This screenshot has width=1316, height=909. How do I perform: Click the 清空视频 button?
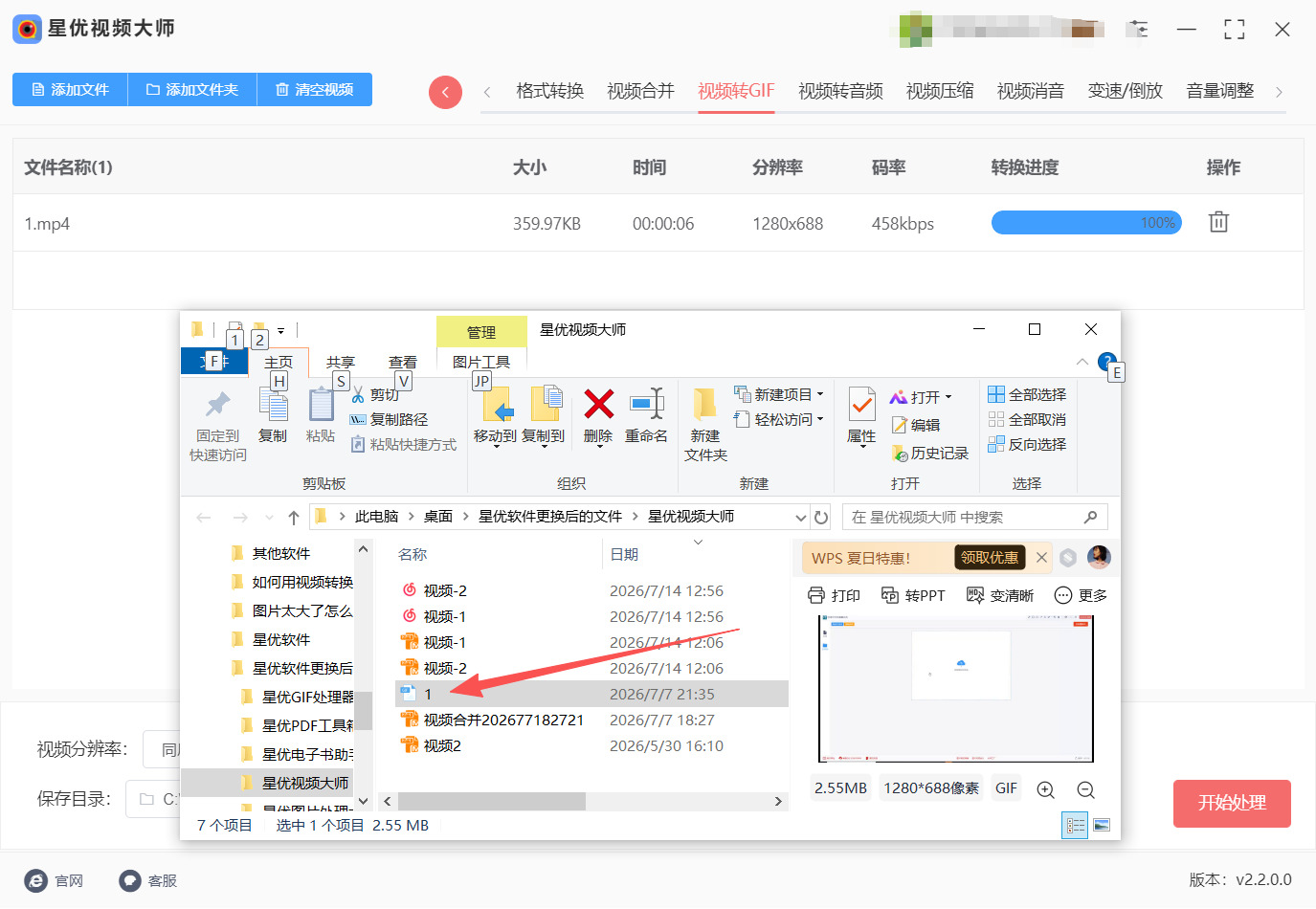tap(315, 89)
